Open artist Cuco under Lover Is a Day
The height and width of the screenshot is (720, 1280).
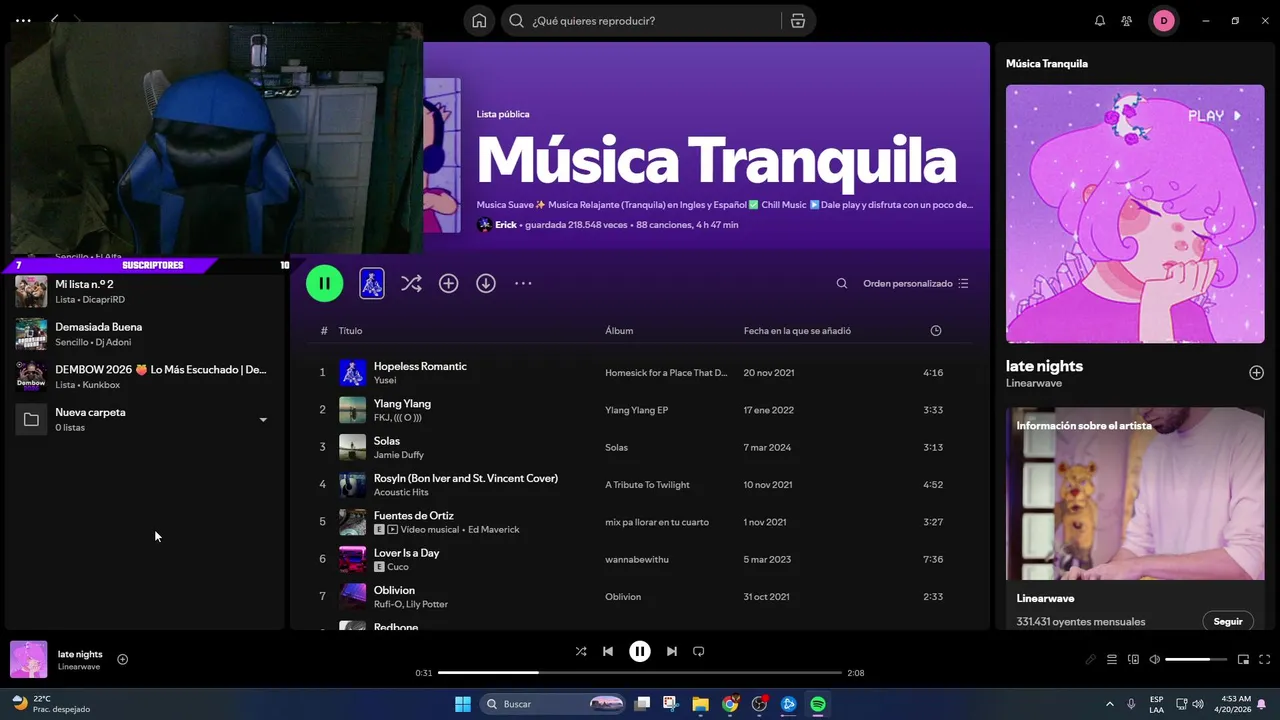(398, 567)
